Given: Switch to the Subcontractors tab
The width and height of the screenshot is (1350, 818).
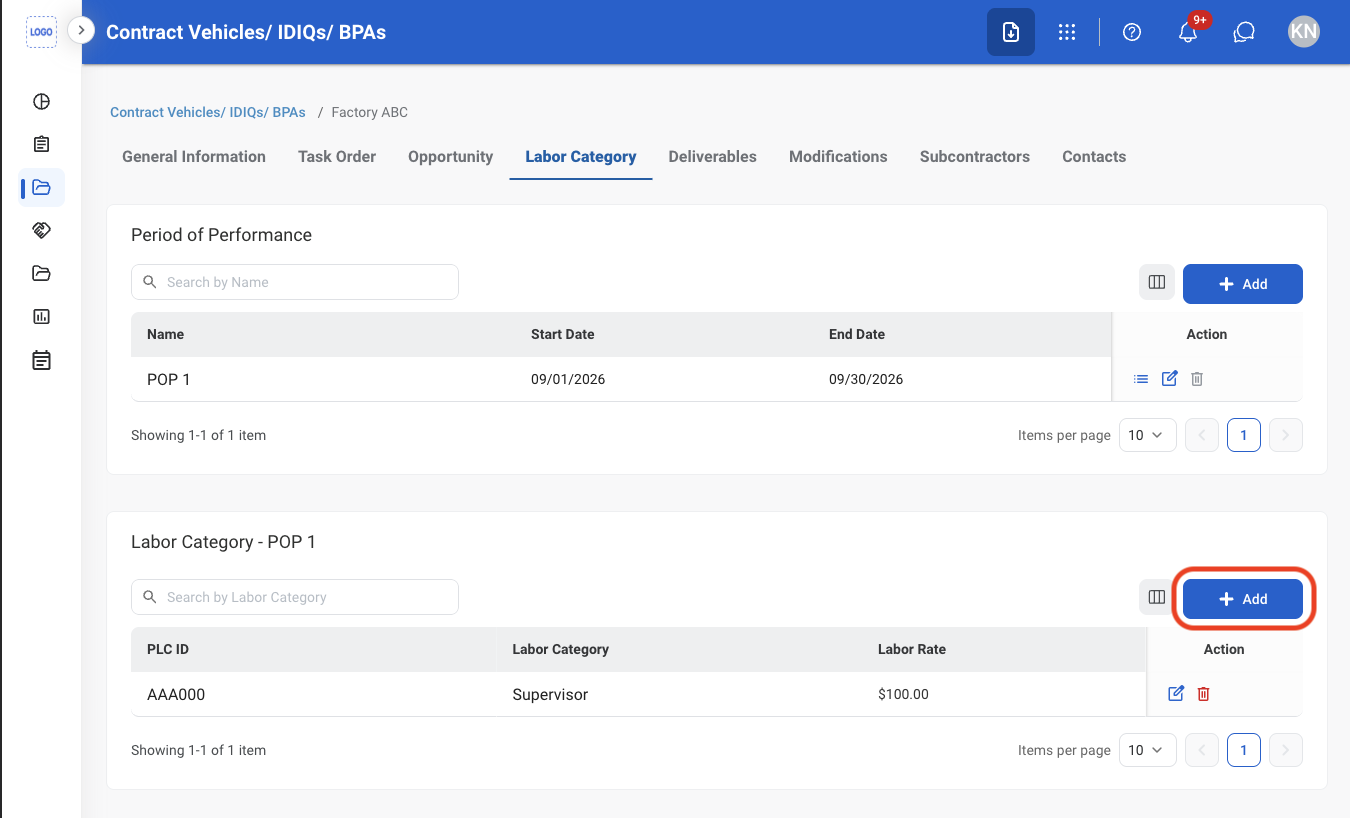Looking at the screenshot, I should pyautogui.click(x=975, y=157).
